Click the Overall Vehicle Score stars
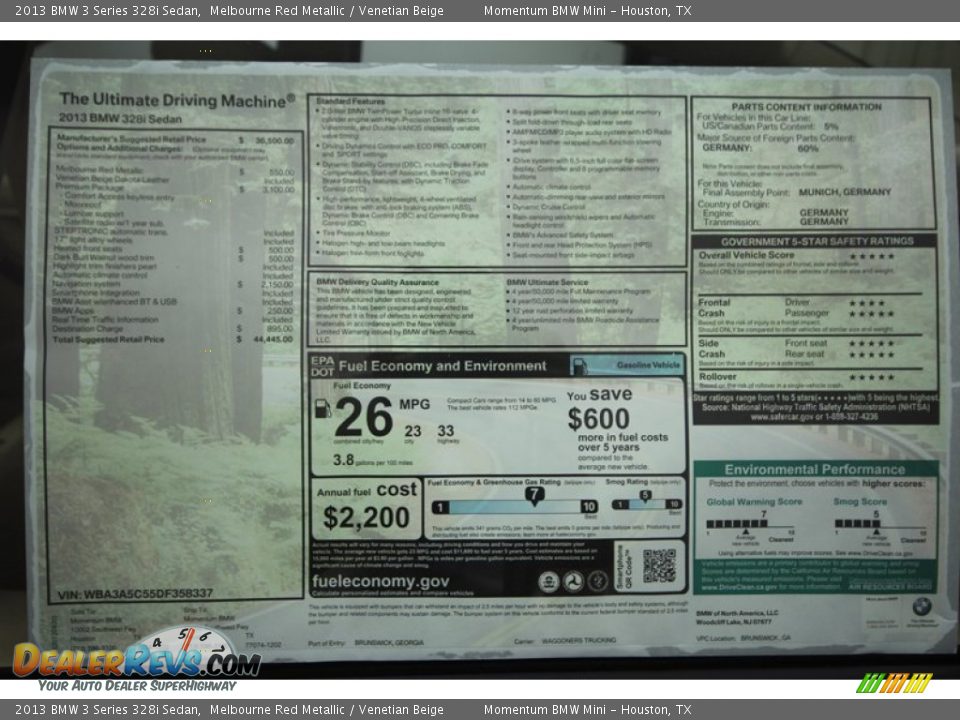The height and width of the screenshot is (720, 960). [x=872, y=256]
